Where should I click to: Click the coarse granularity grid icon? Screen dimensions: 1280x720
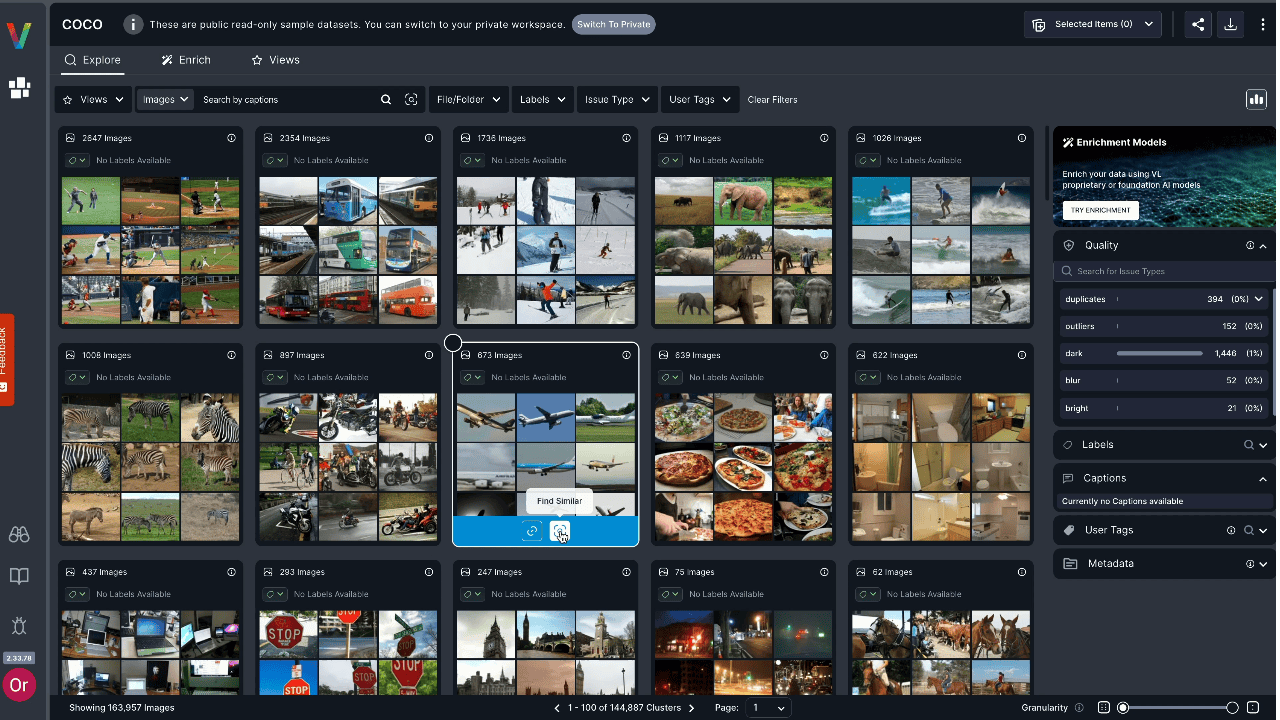click(1103, 707)
